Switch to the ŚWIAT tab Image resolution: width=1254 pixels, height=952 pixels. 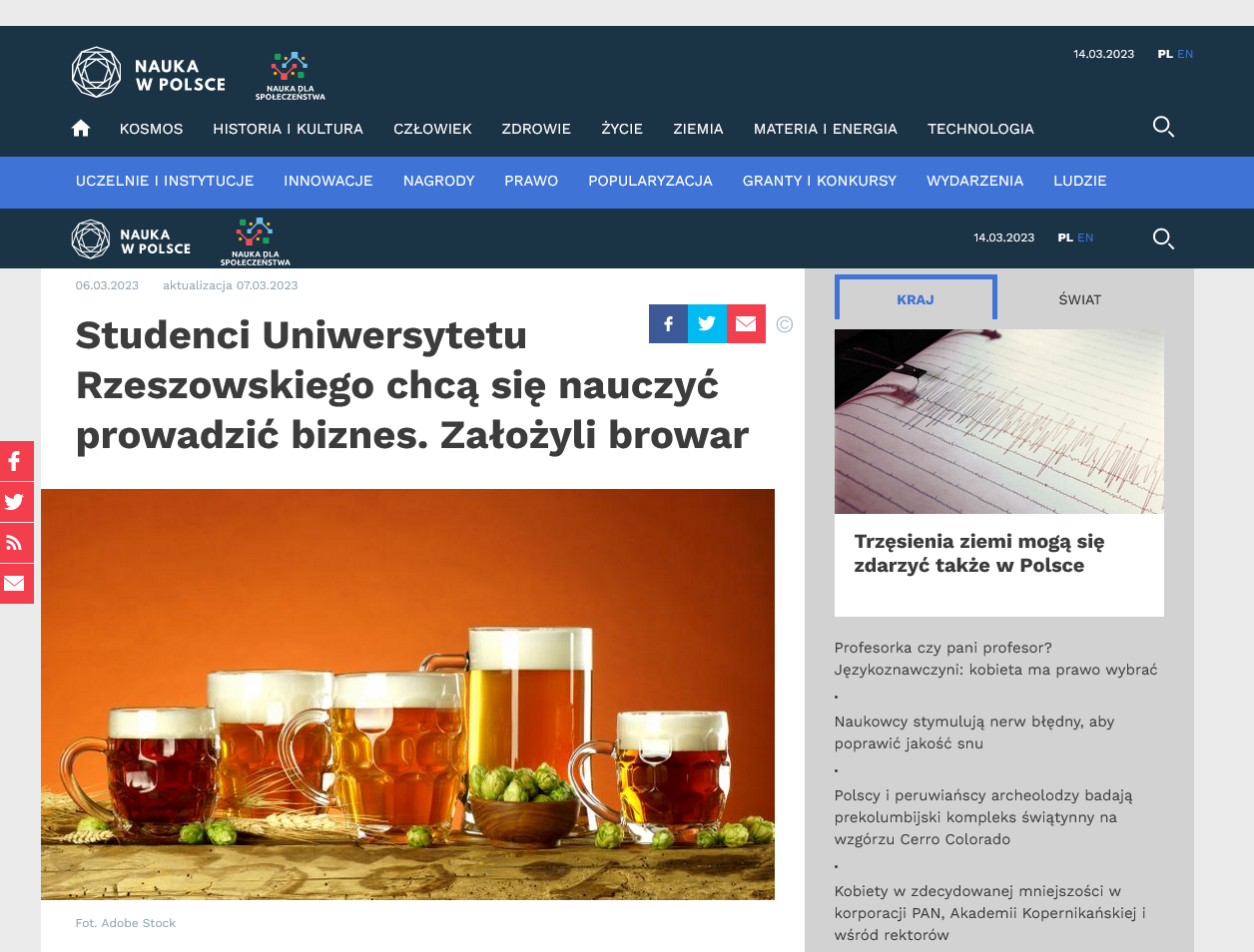1079,299
